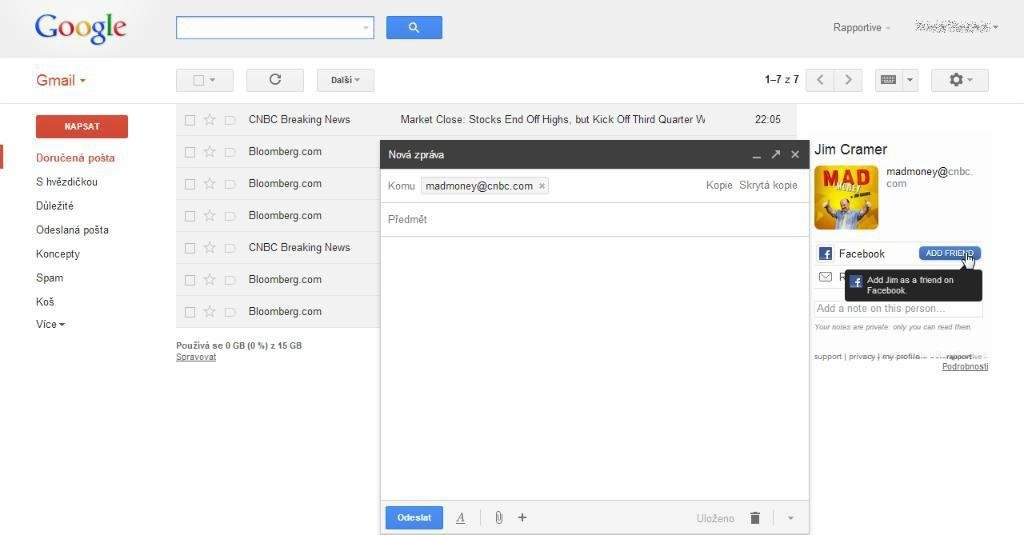Viewport: 1024px width, 535px height.
Task: Add a Kopie recipient field
Action: 718,186
